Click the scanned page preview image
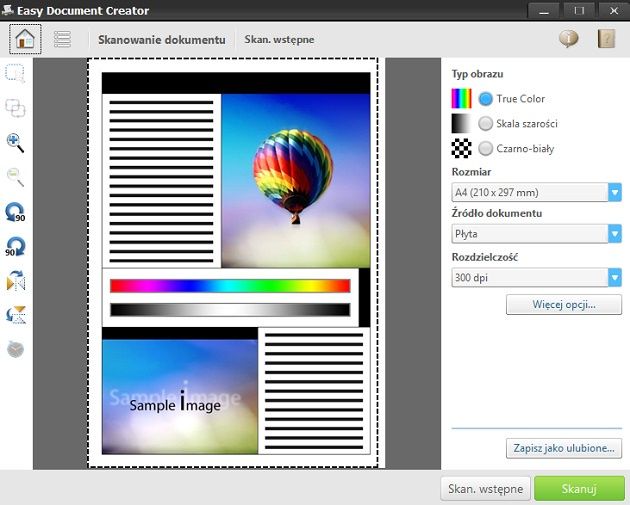The image size is (630, 505). click(236, 263)
